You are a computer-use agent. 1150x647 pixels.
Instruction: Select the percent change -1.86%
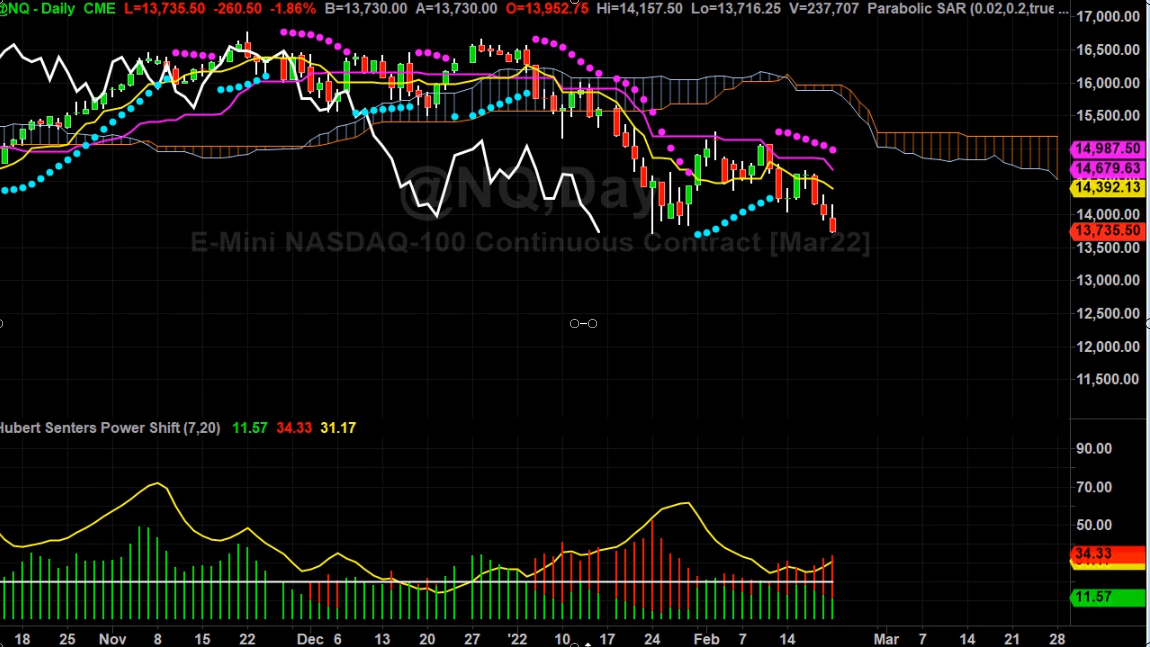pyautogui.click(x=293, y=9)
